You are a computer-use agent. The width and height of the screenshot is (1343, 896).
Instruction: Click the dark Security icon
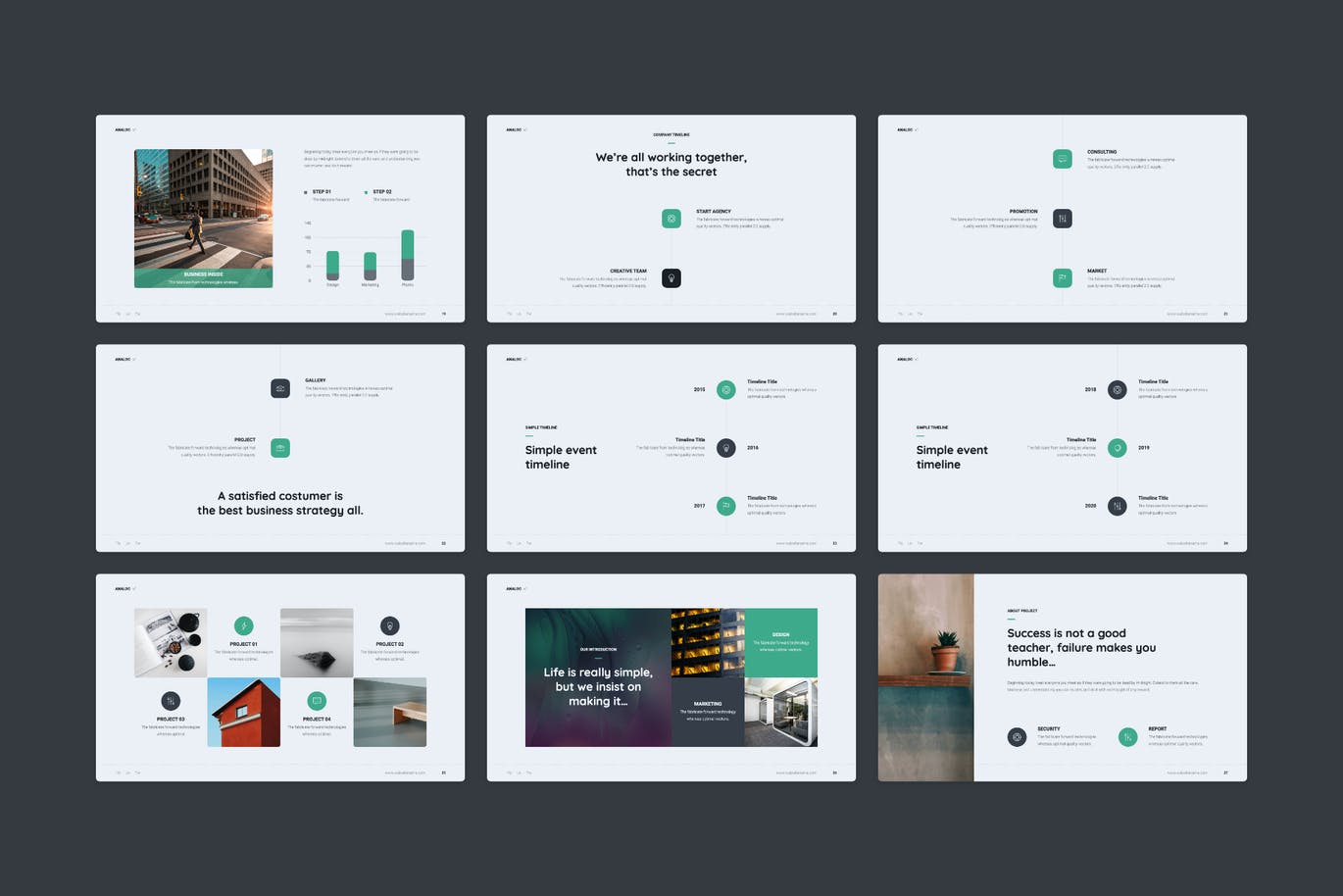coord(1017,737)
